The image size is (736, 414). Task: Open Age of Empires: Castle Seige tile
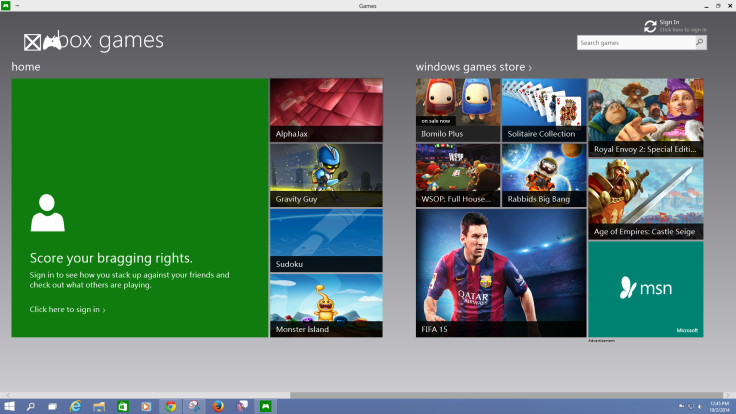(645, 199)
